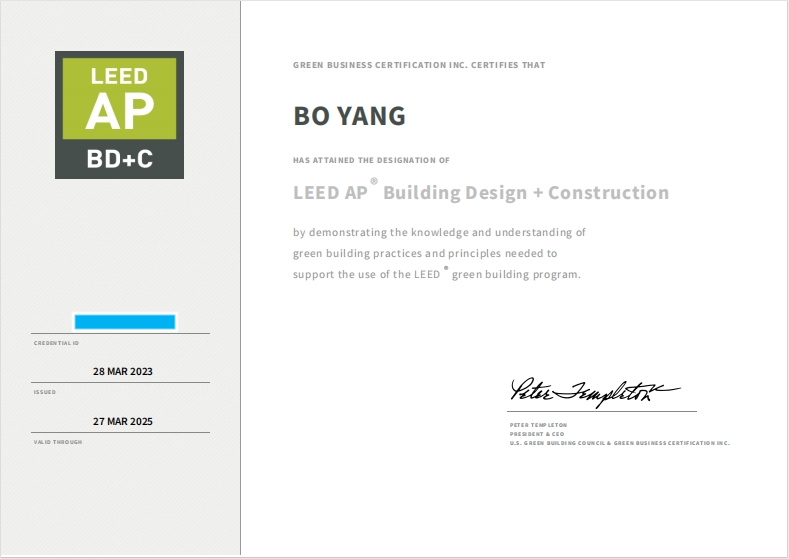Click the printed name 'PETER TEMPLETON'
The image size is (789, 559).
(538, 425)
